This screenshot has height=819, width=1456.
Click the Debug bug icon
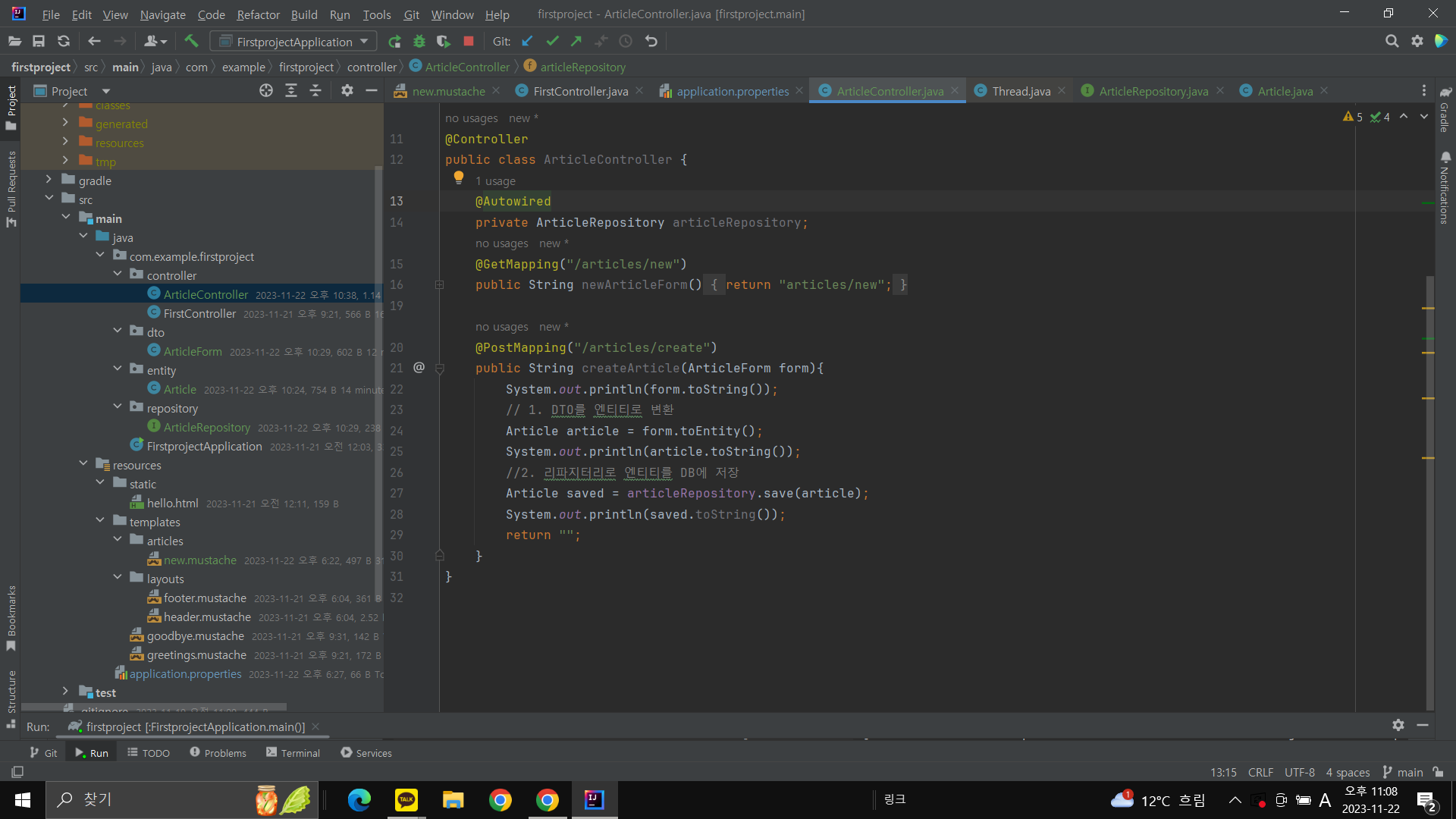tap(419, 42)
